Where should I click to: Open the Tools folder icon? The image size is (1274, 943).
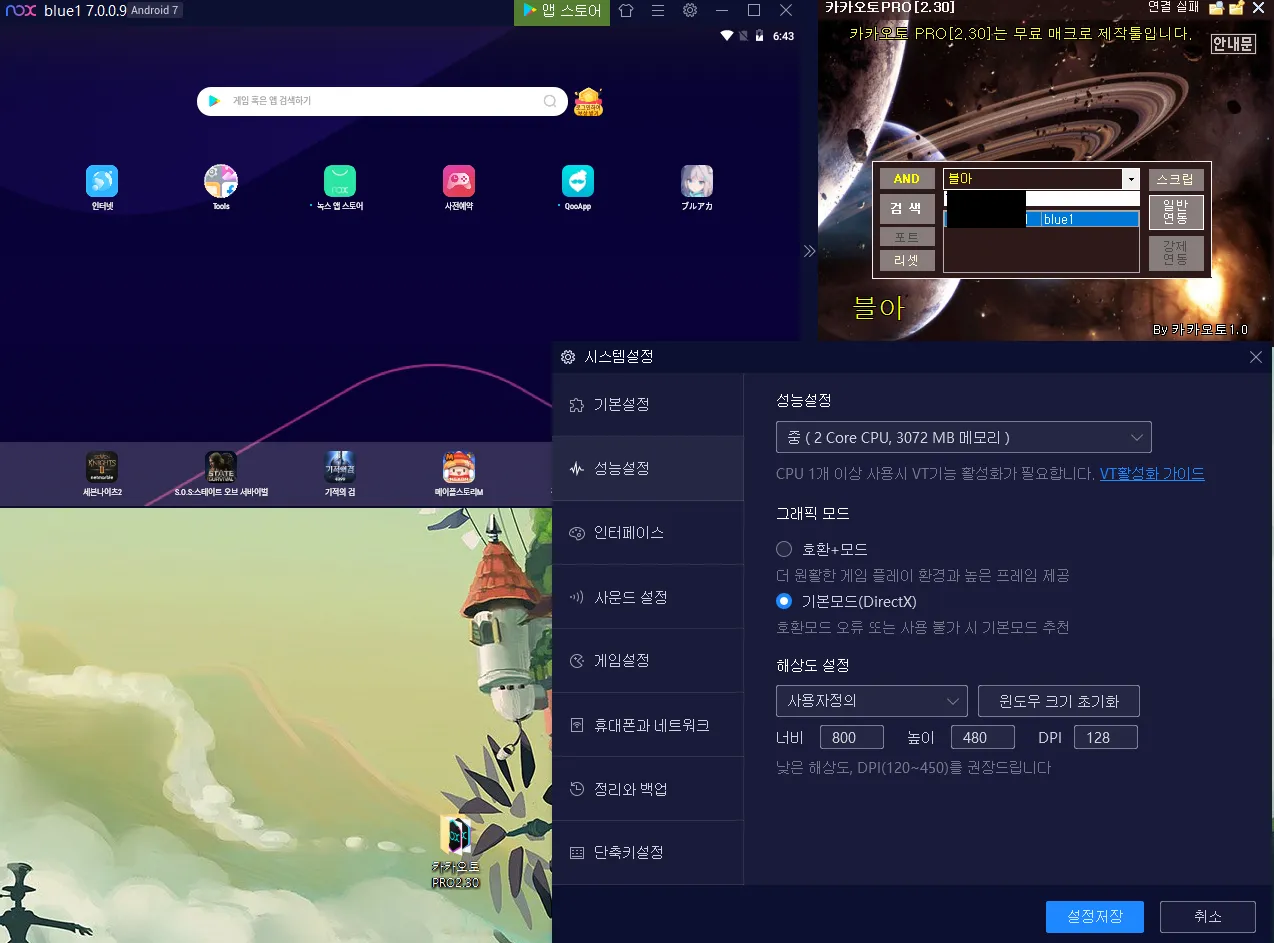pyautogui.click(x=221, y=181)
